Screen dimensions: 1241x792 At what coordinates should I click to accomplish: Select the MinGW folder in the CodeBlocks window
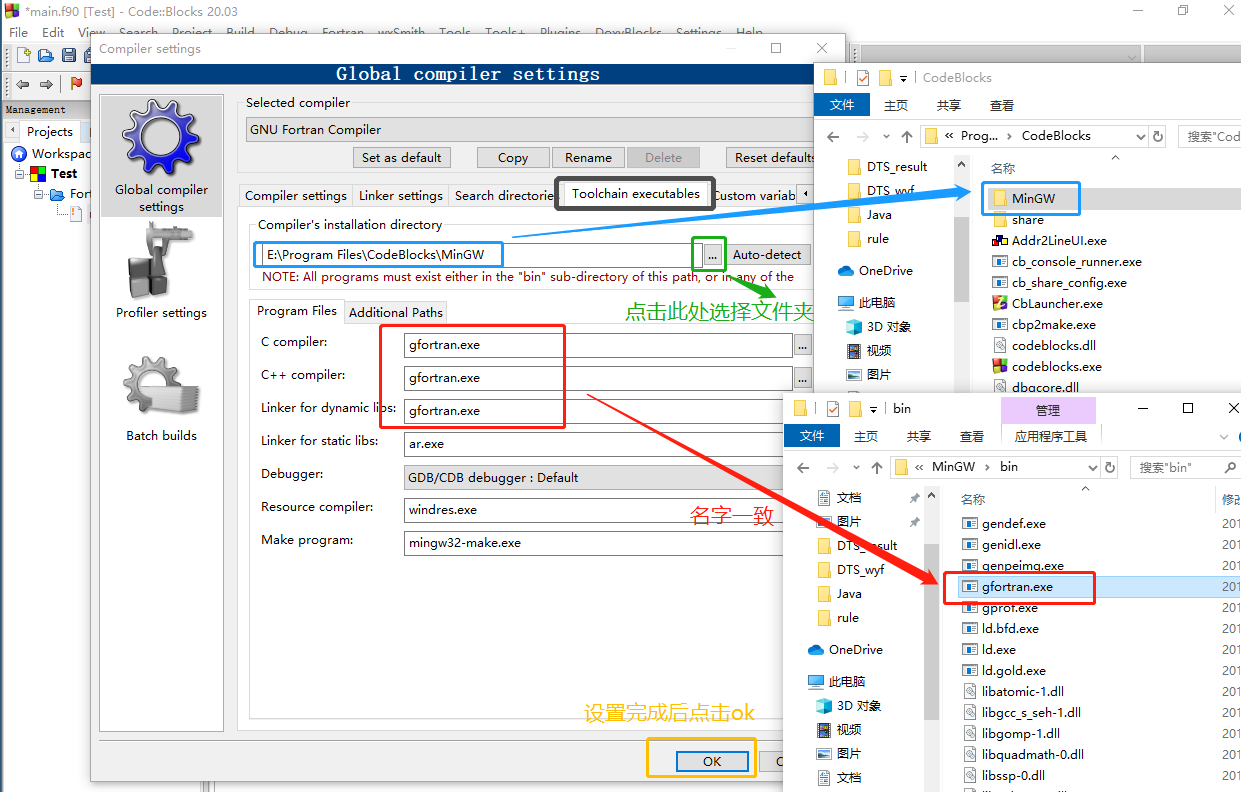pos(1031,198)
